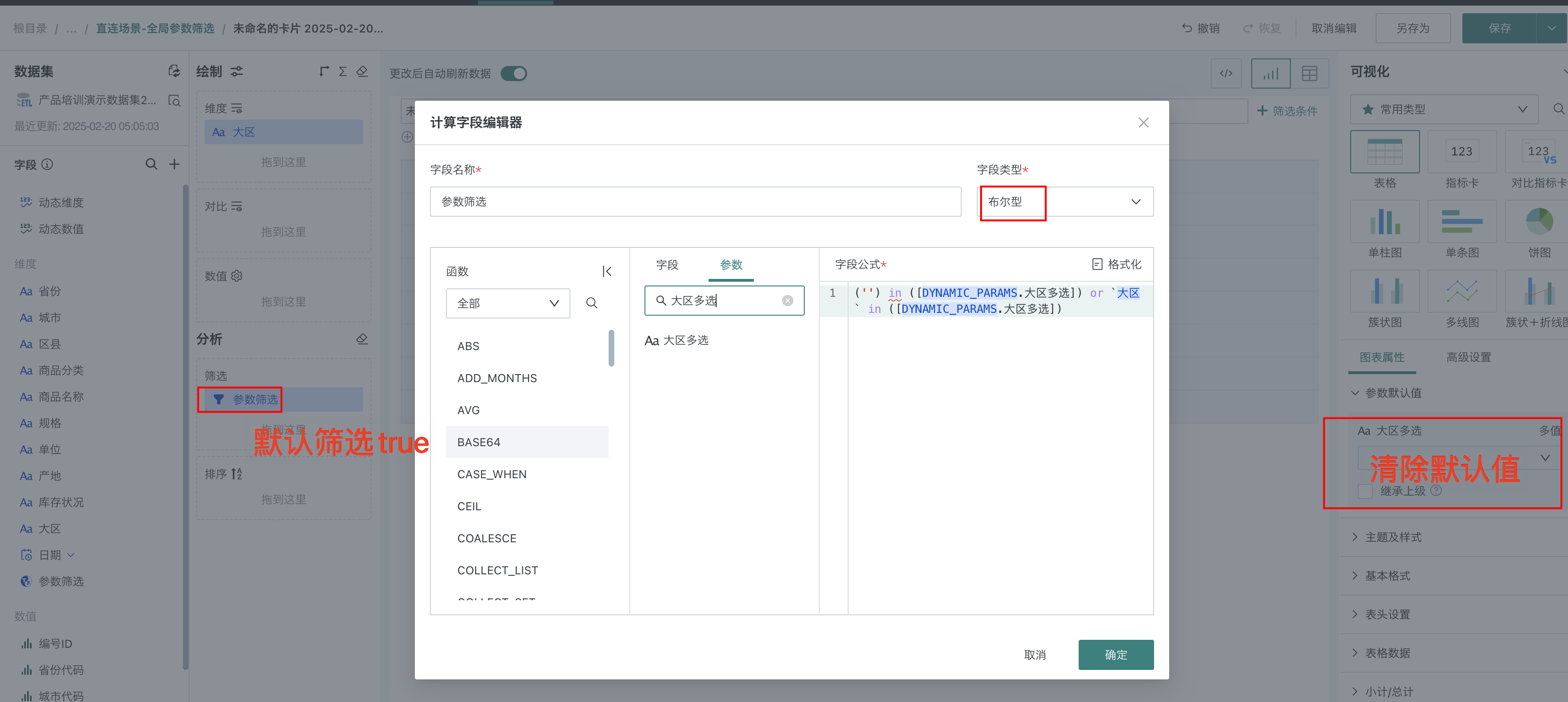Click the code view icon in toolbar
Image resolution: width=1568 pixels, height=702 pixels.
point(1226,73)
